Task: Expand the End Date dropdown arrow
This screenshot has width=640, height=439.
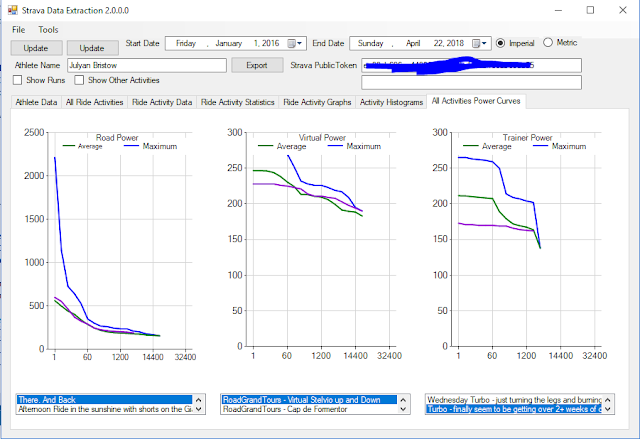Action: click(484, 43)
